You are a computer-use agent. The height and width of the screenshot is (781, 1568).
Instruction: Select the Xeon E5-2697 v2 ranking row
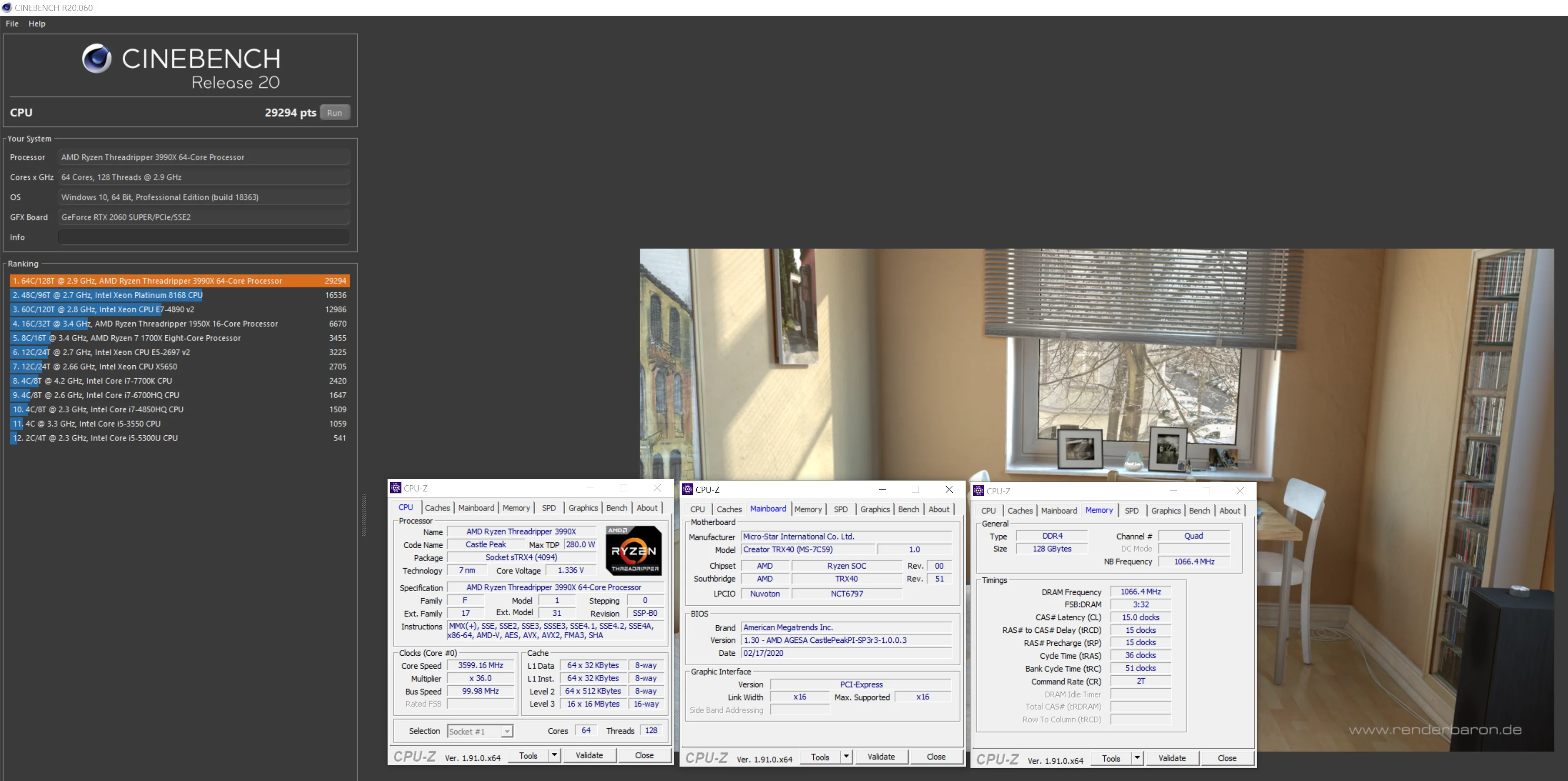coord(180,352)
